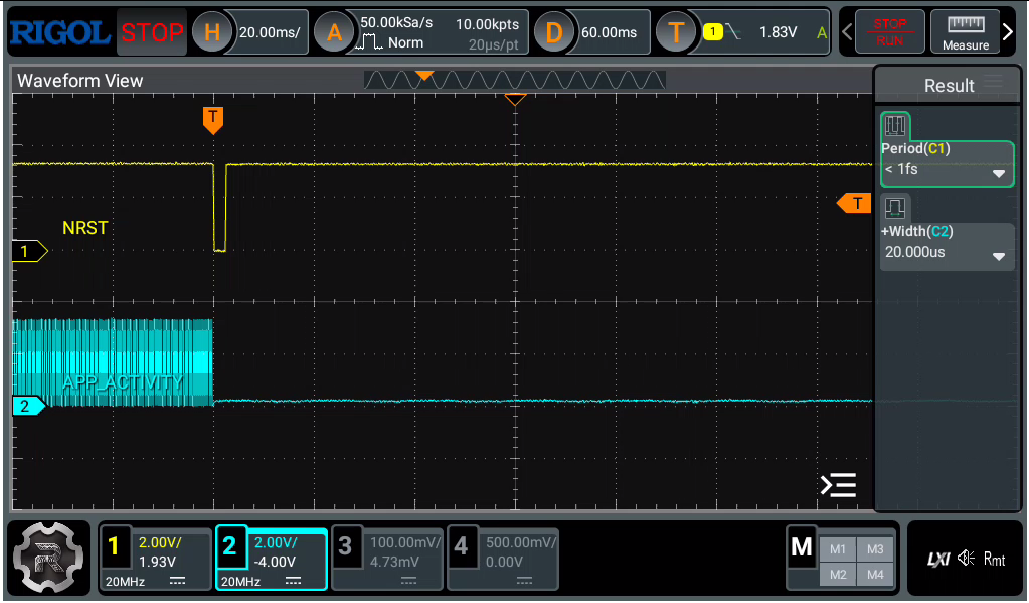Select channel 1 ground reference marker

[30, 251]
